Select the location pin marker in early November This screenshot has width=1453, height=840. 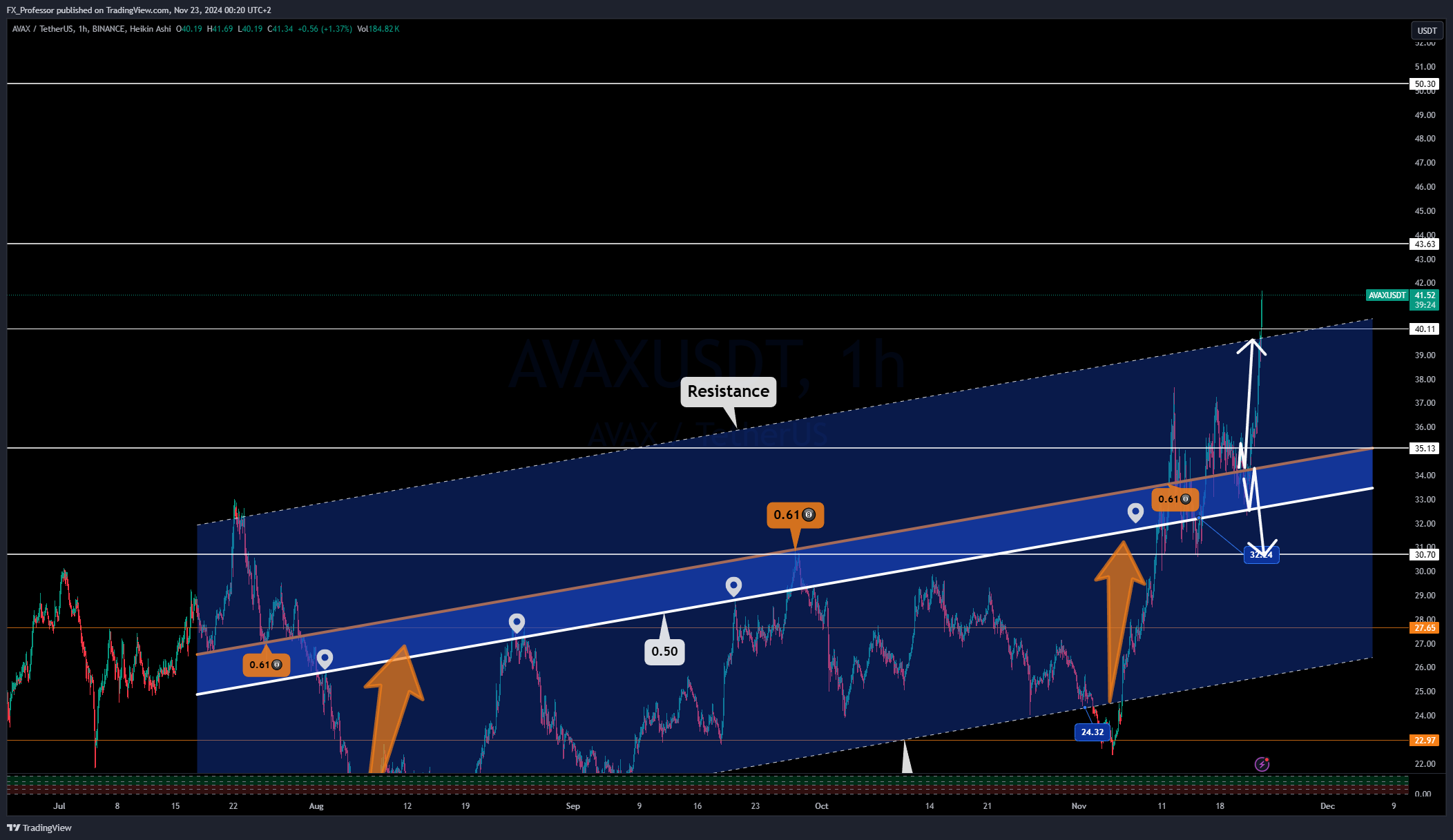(1135, 512)
